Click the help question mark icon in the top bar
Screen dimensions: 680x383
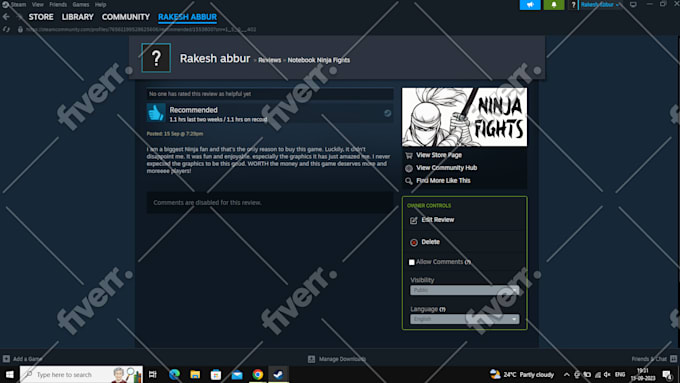(573, 5)
